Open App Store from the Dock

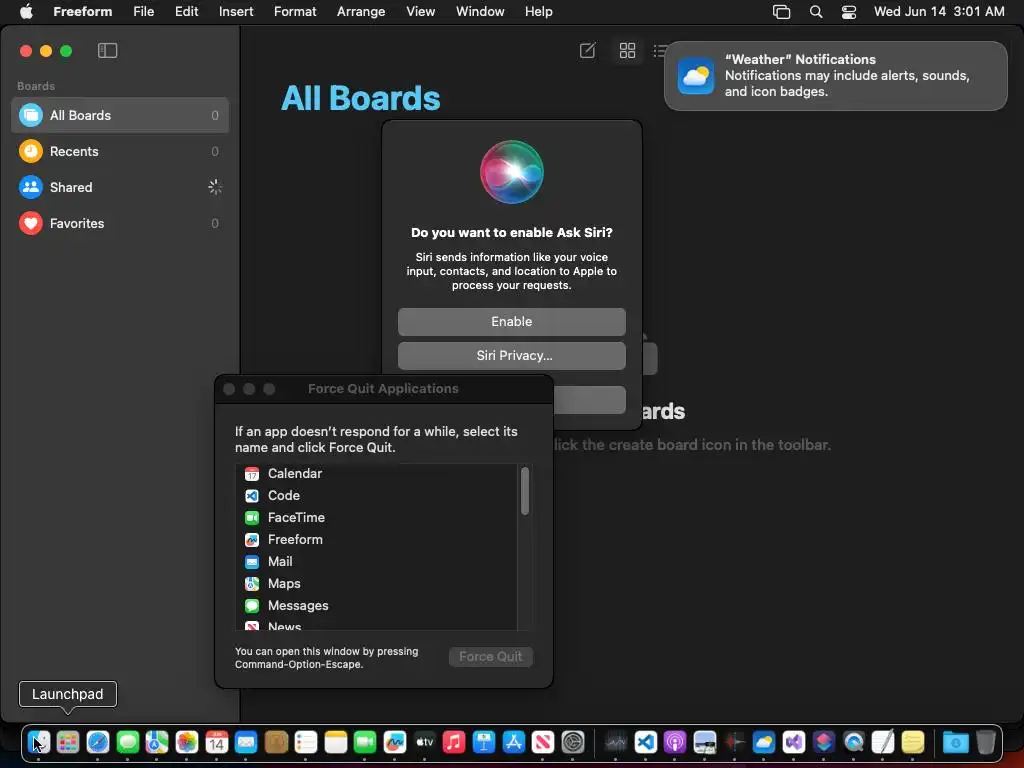(x=514, y=742)
